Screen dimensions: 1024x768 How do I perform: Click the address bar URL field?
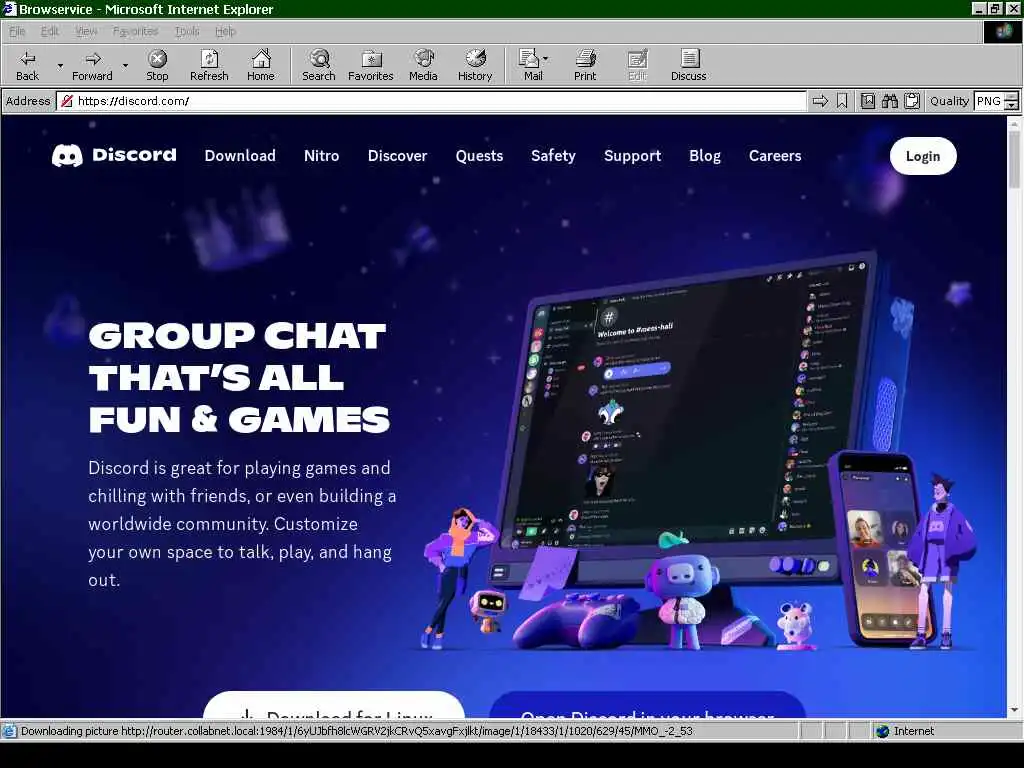(431, 101)
